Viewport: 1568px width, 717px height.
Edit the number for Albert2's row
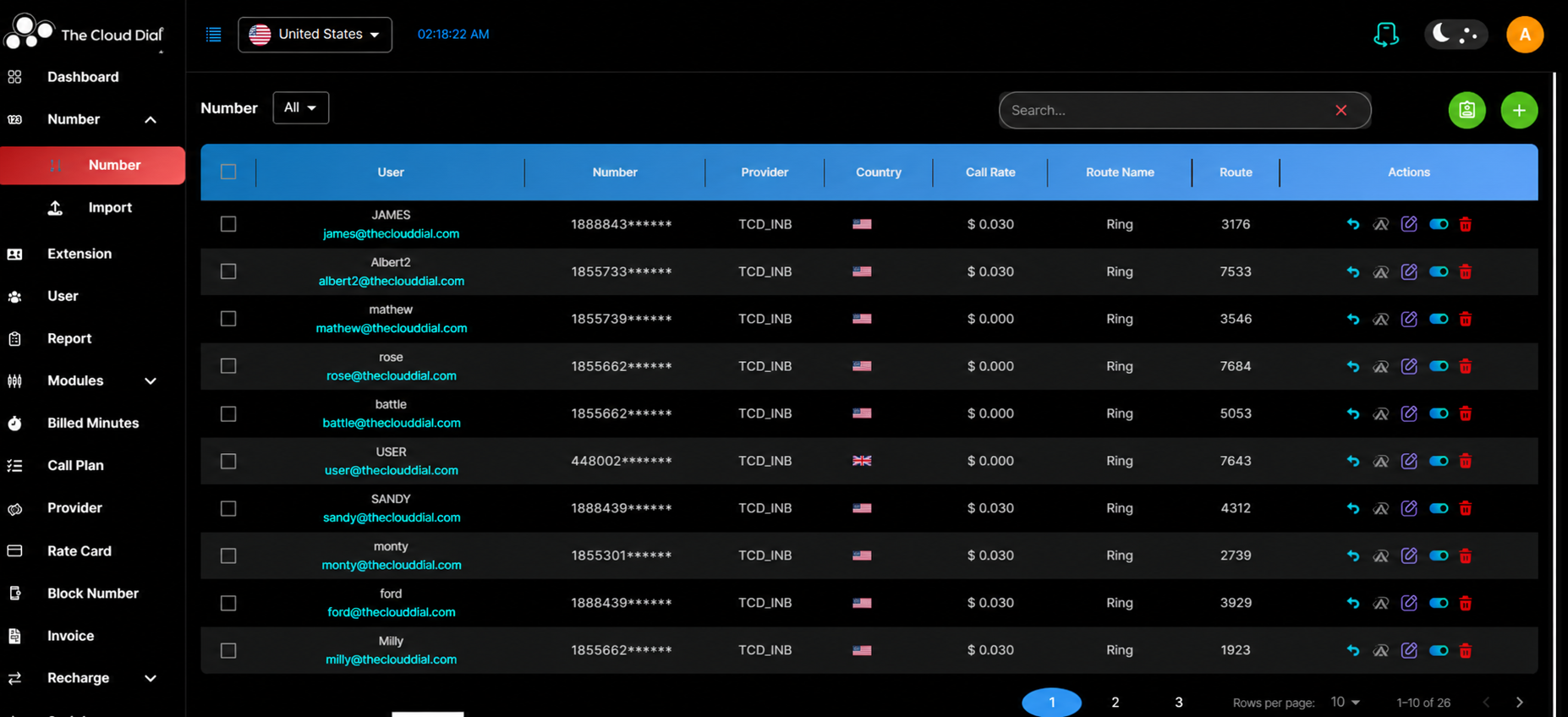coord(1409,271)
